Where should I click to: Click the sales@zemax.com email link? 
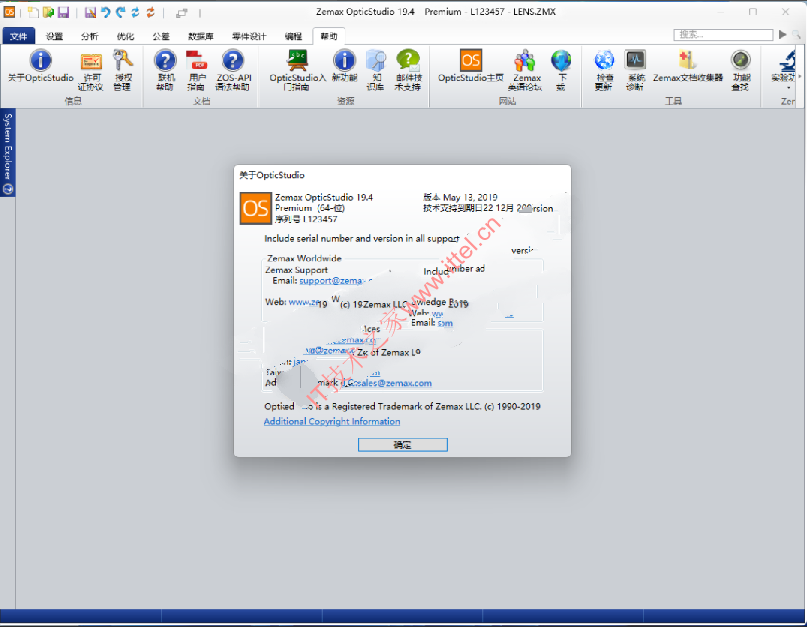click(392, 383)
